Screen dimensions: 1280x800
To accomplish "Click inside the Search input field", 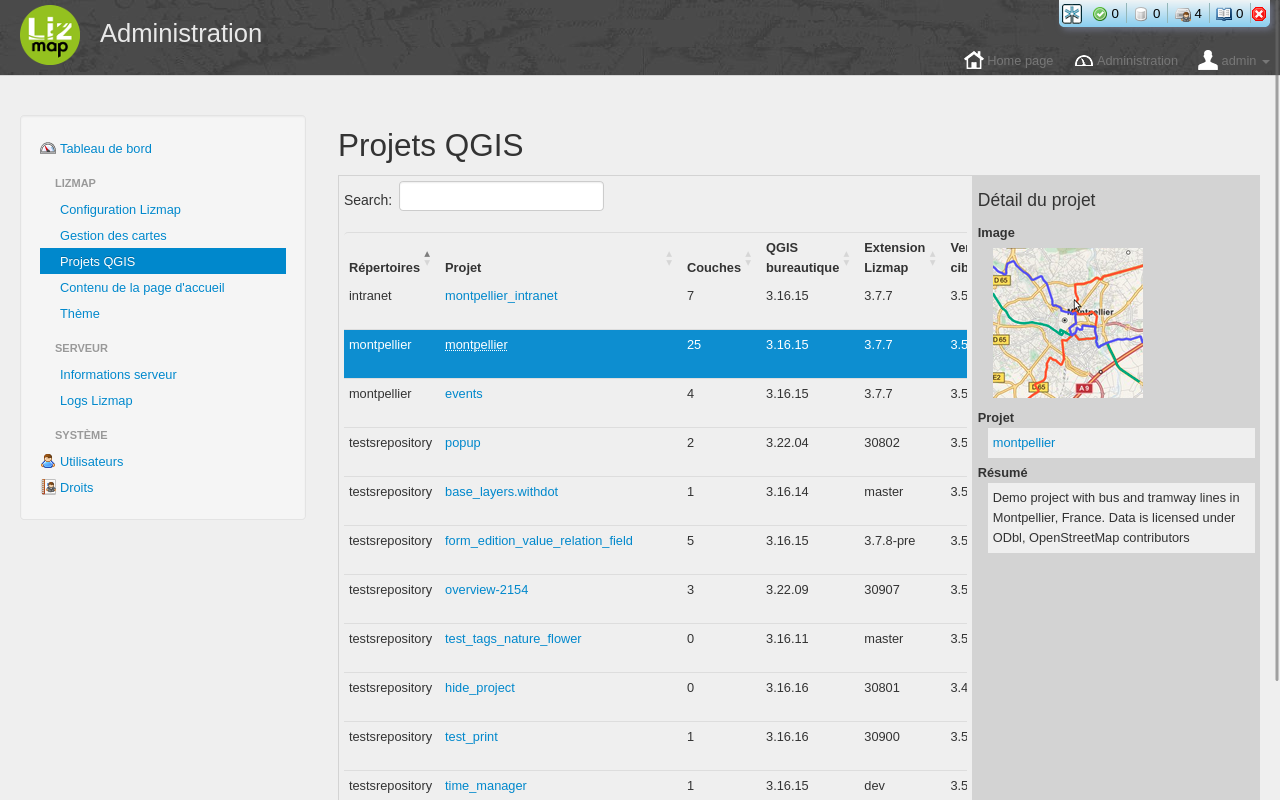I will point(500,196).
